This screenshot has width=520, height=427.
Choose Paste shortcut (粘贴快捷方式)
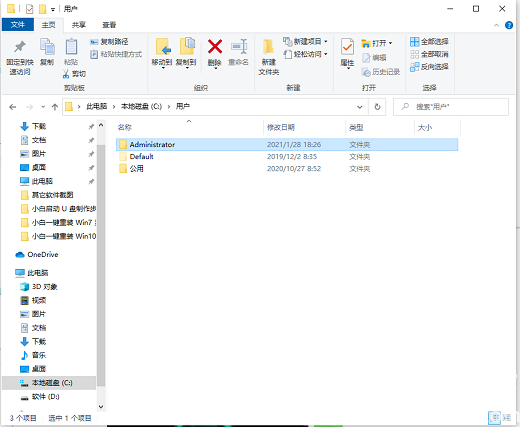coord(116,54)
